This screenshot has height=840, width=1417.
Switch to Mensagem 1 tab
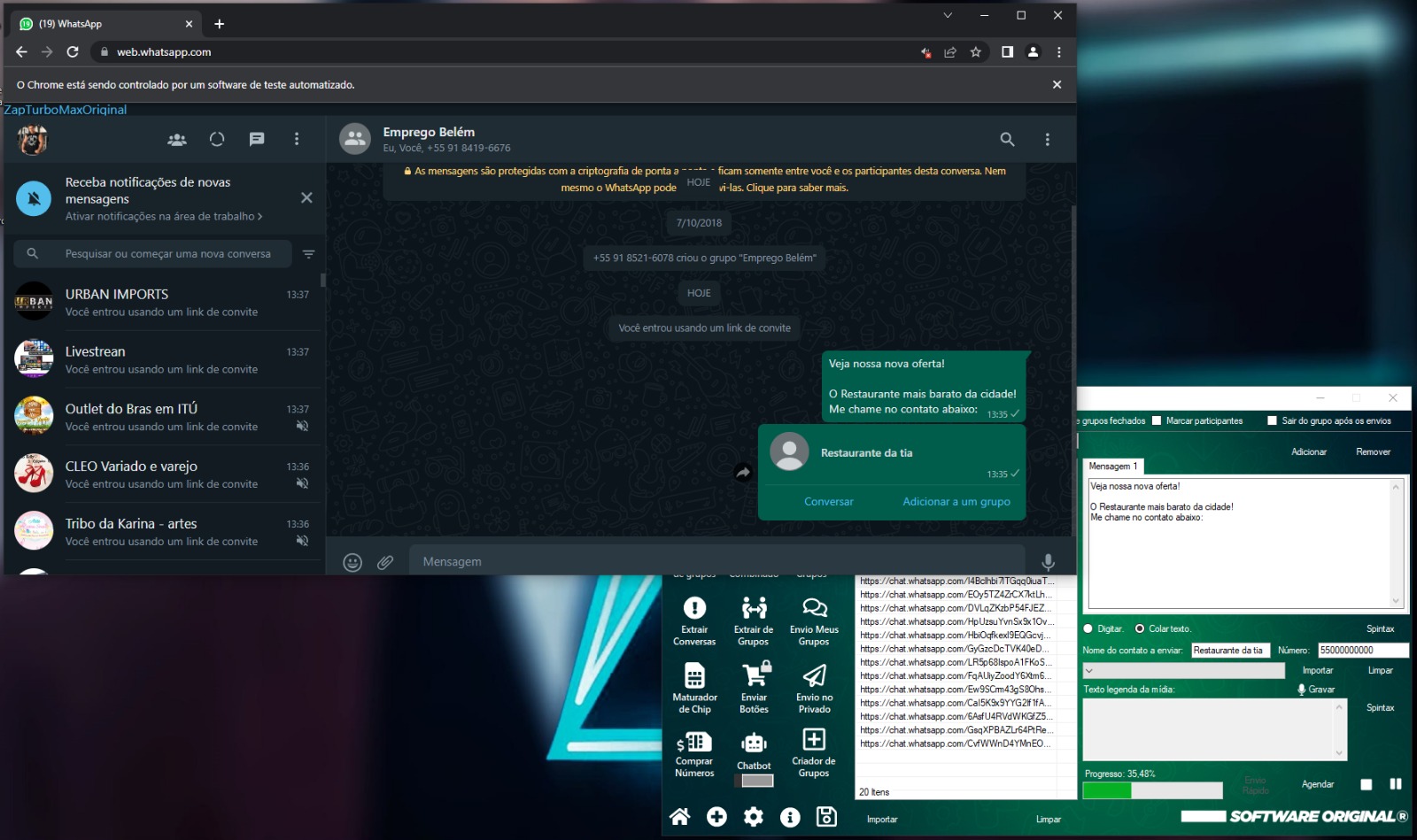1113,466
